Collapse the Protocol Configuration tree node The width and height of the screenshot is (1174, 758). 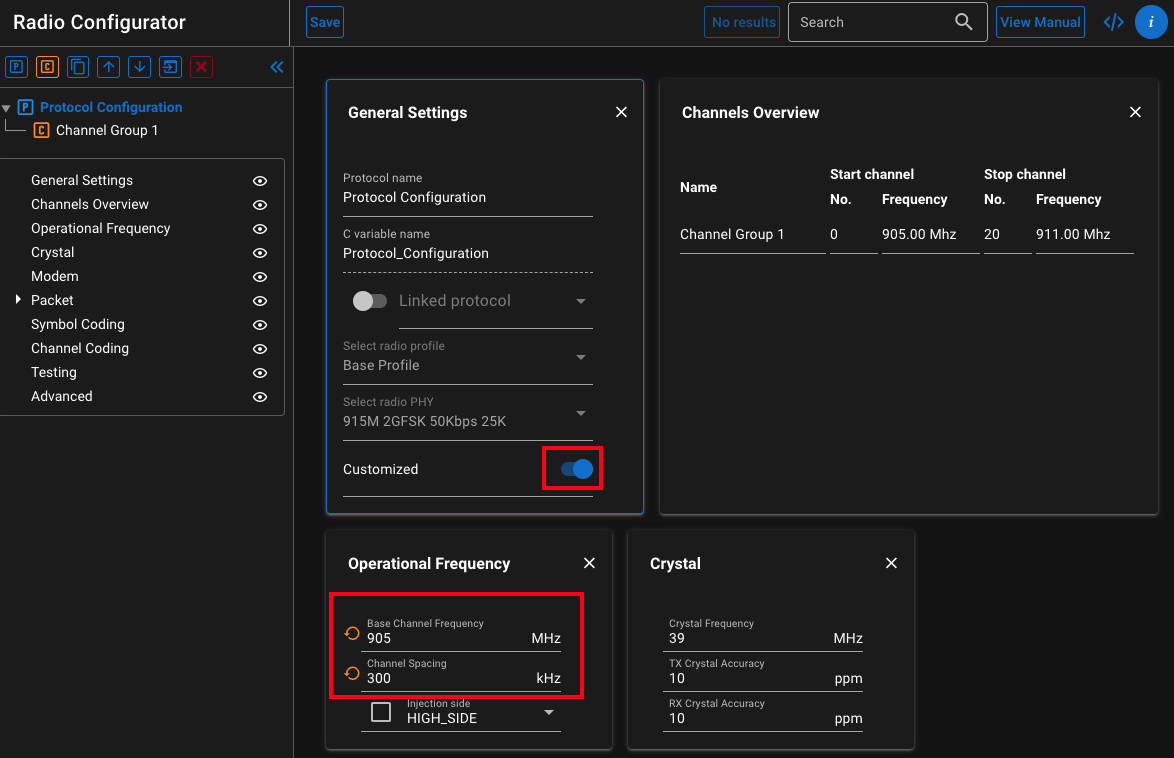click(7, 108)
